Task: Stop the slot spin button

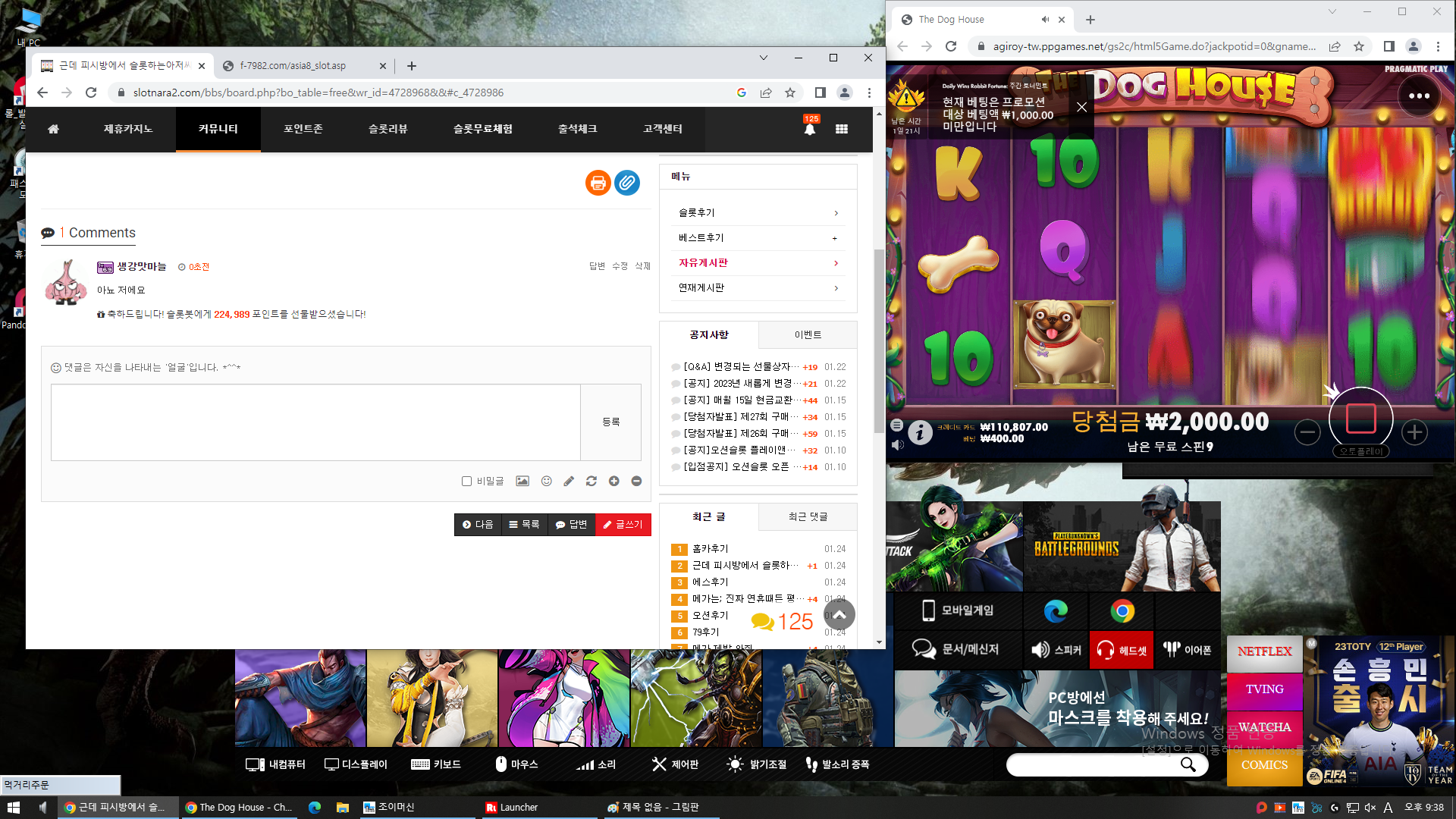Action: point(1360,418)
